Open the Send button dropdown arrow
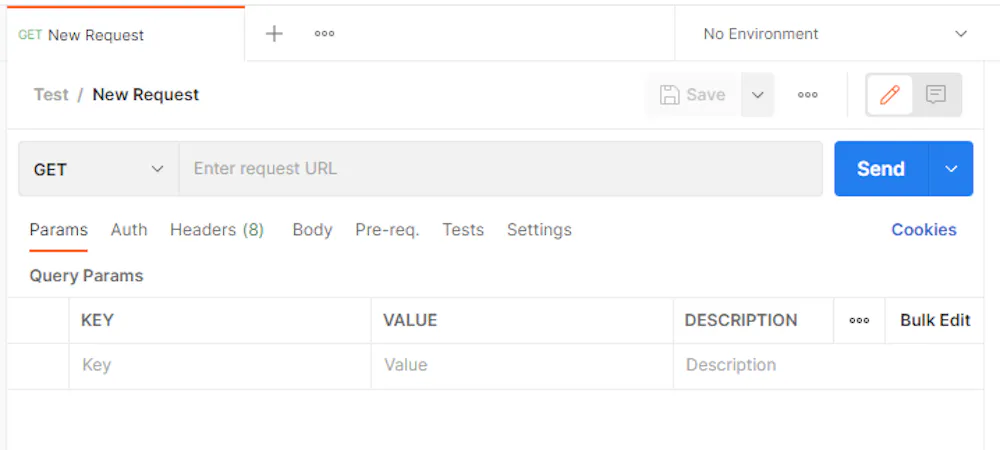1000x450 pixels. pos(951,169)
